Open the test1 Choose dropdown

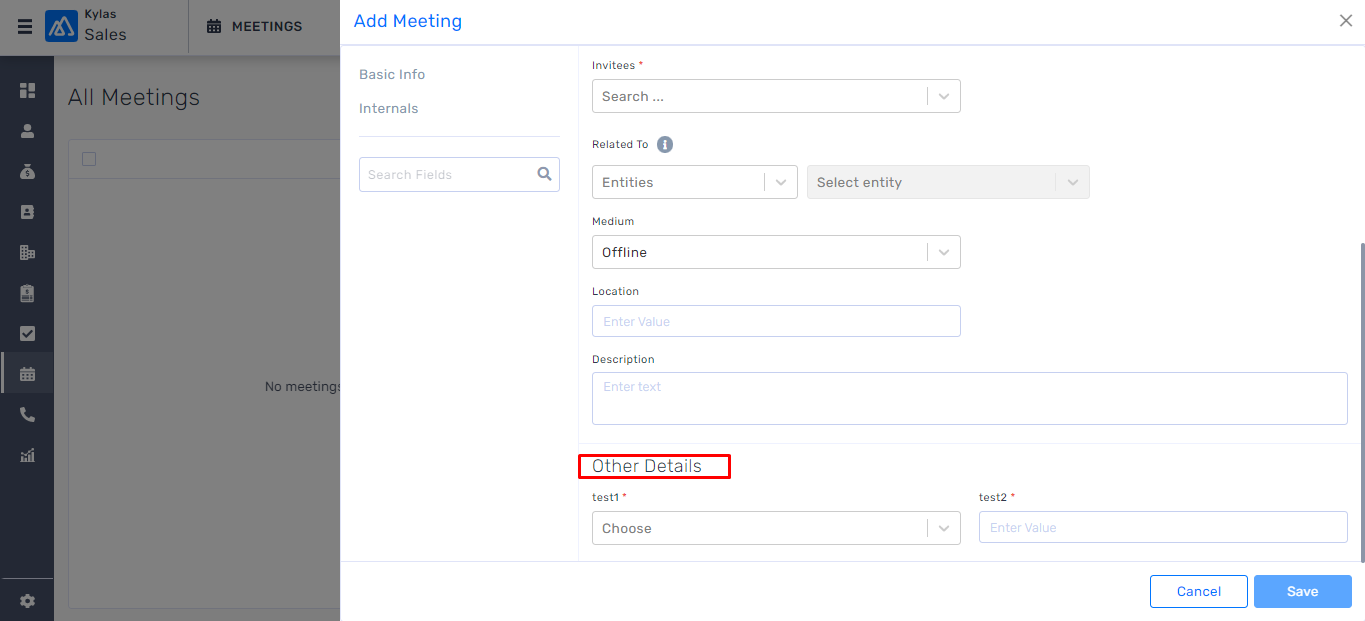tap(776, 528)
